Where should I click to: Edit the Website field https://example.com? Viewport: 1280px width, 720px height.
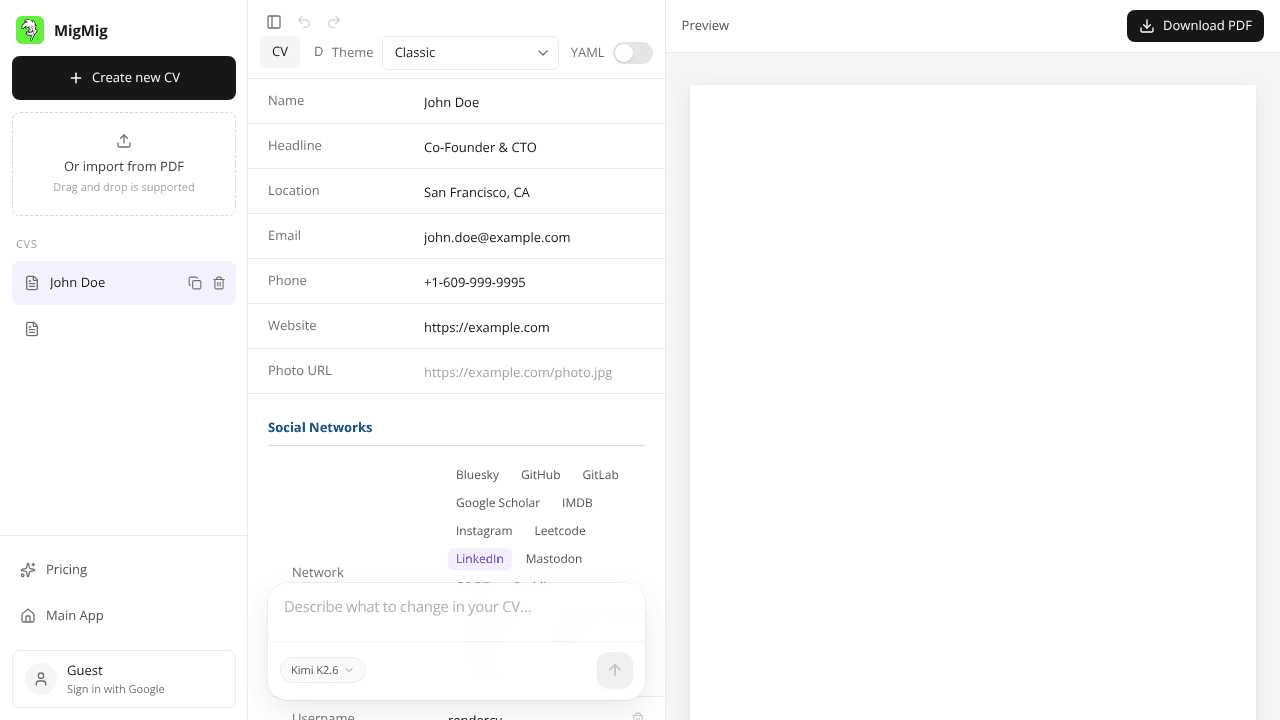click(x=534, y=327)
